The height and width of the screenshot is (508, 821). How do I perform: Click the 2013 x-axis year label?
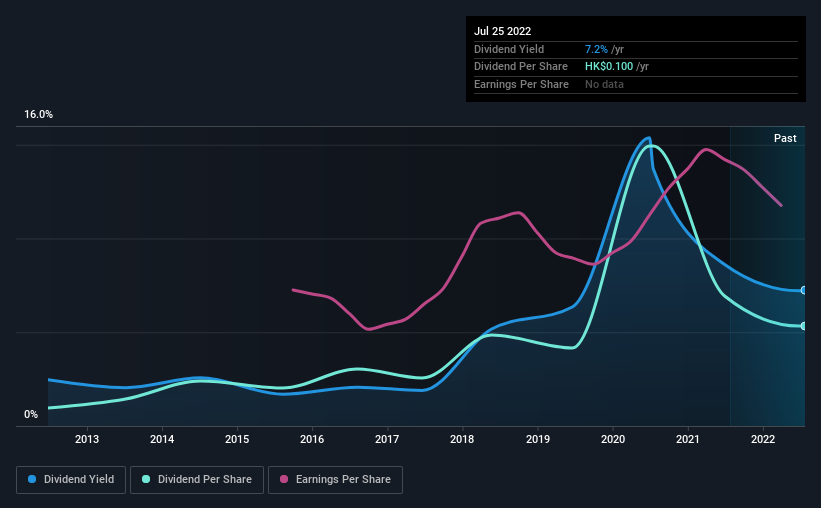click(x=87, y=439)
